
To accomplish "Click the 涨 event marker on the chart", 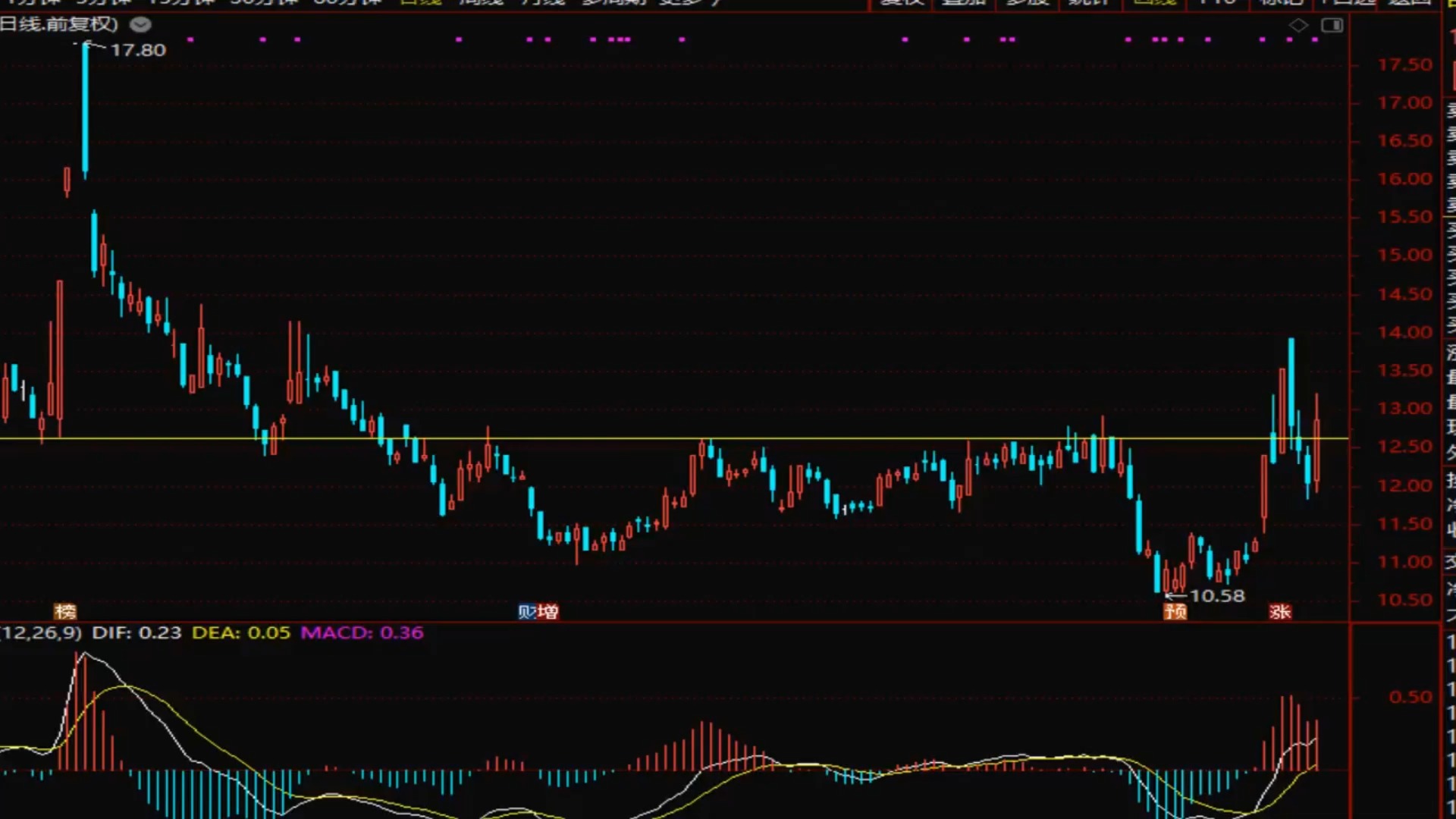I will [x=1280, y=611].
